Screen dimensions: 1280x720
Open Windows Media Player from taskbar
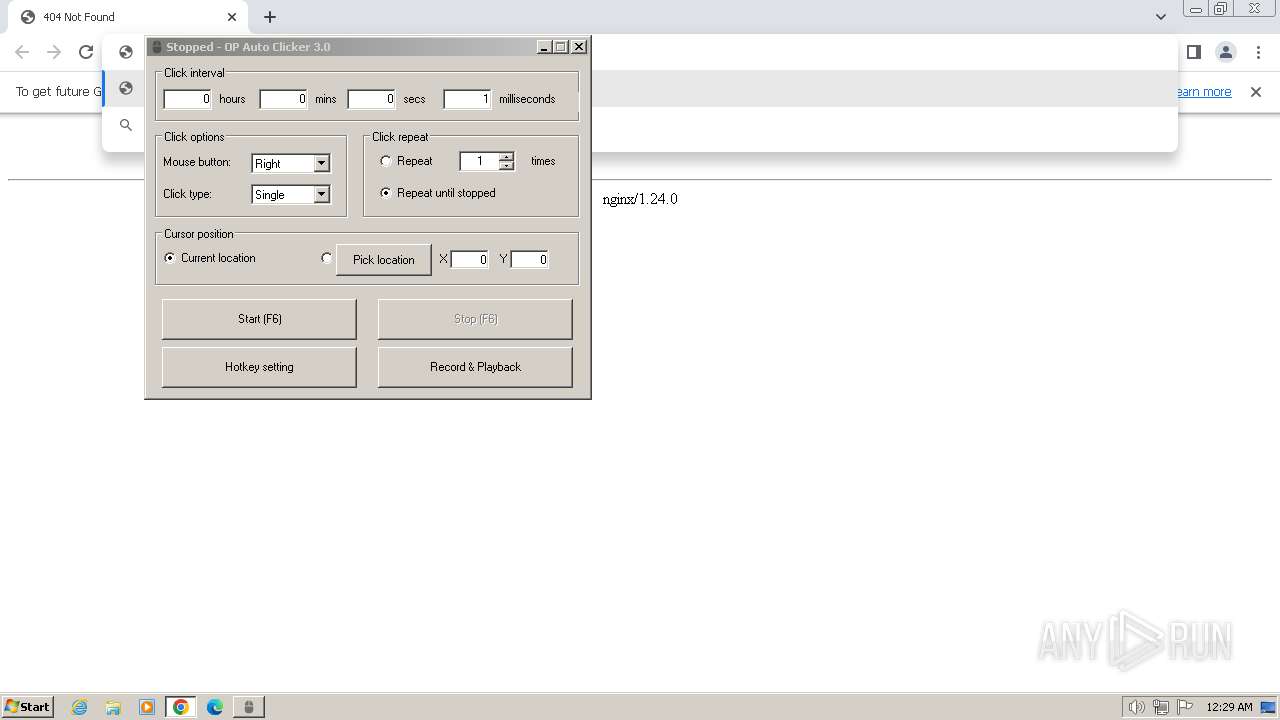[x=147, y=707]
